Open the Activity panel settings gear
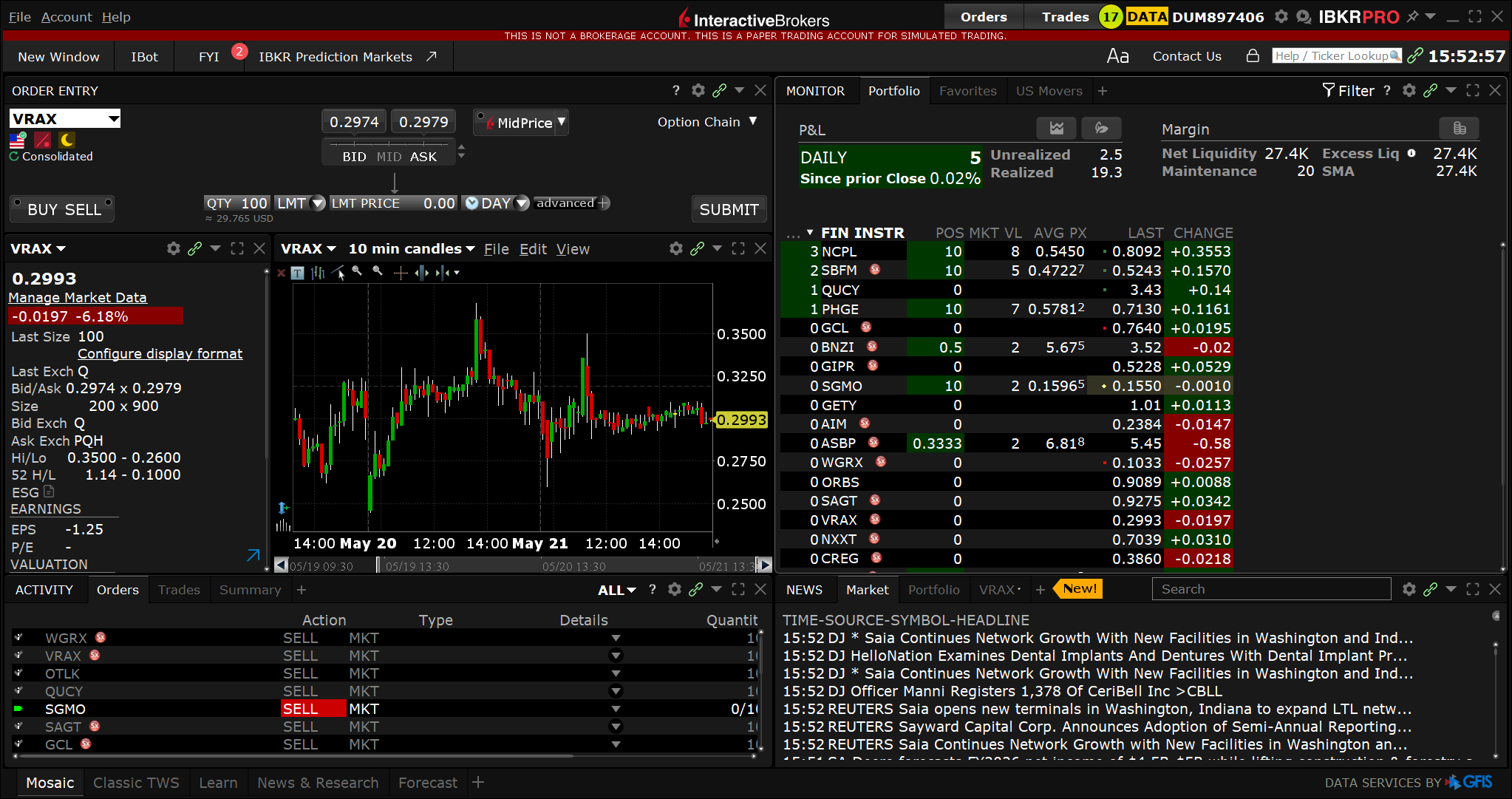The width and height of the screenshot is (1512, 799). click(x=675, y=589)
